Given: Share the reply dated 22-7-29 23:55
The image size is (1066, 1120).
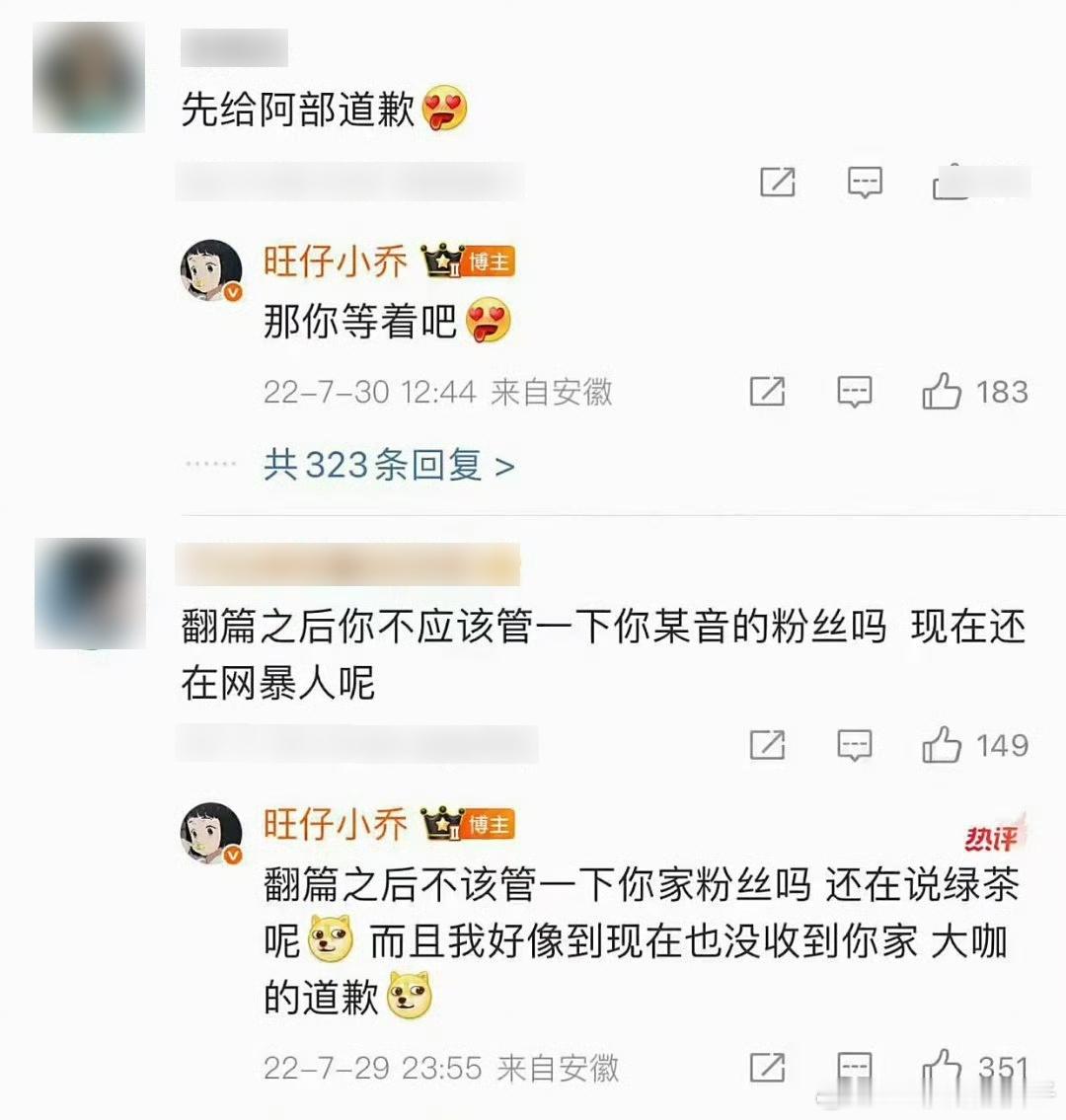Looking at the screenshot, I should click(x=767, y=1068).
